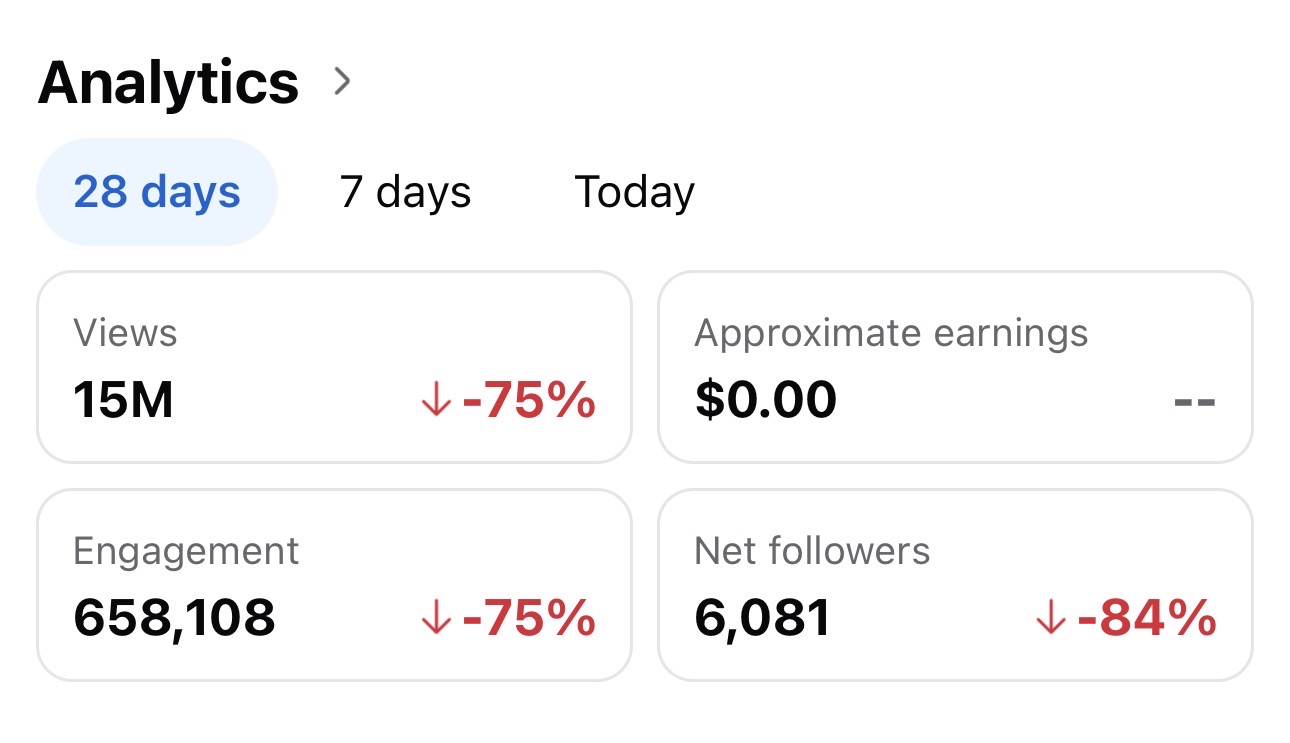Viewport: 1290px width, 743px height.
Task: Open the Views metric card
Action: pos(335,367)
